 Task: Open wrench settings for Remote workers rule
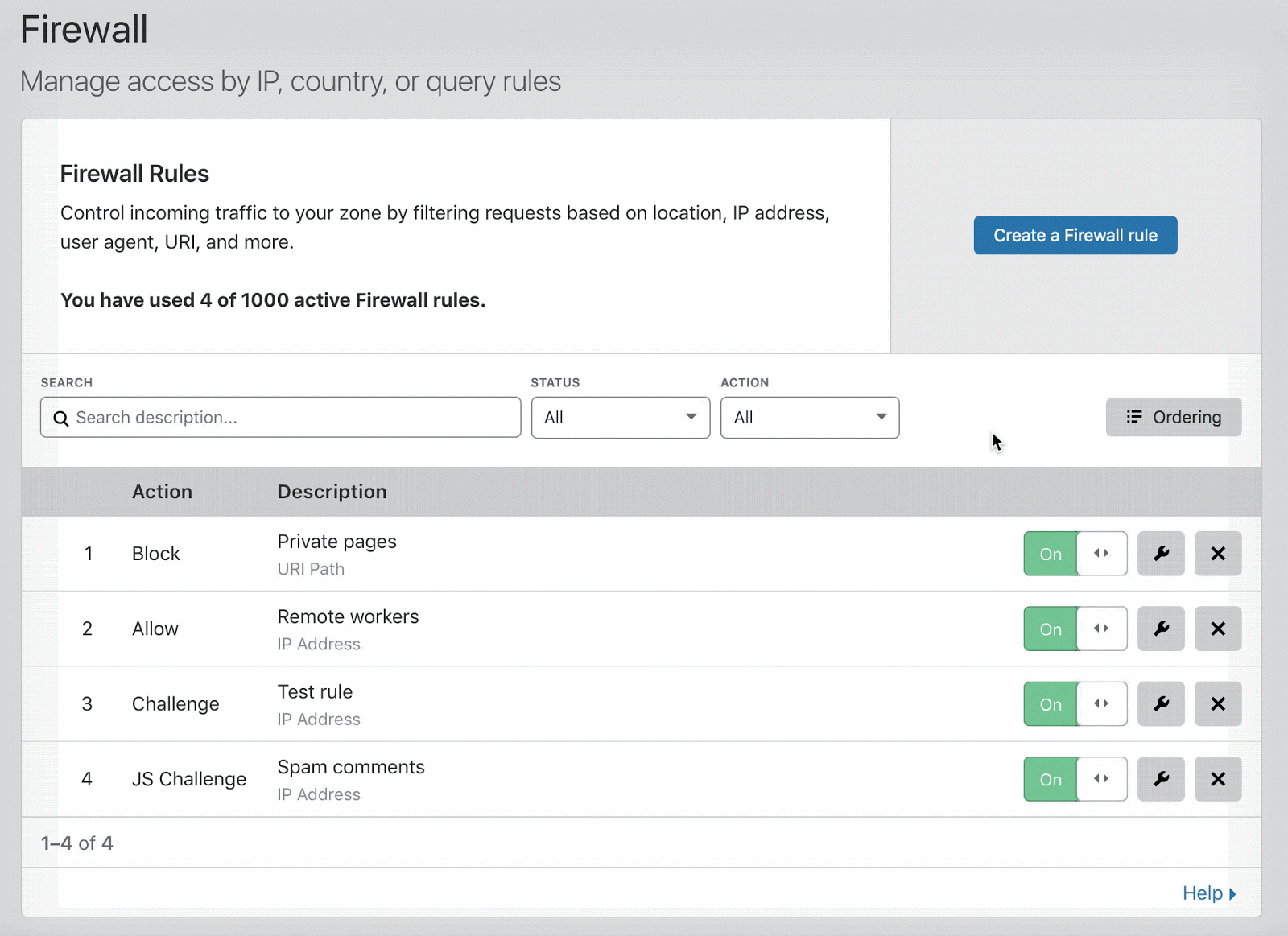click(x=1160, y=629)
